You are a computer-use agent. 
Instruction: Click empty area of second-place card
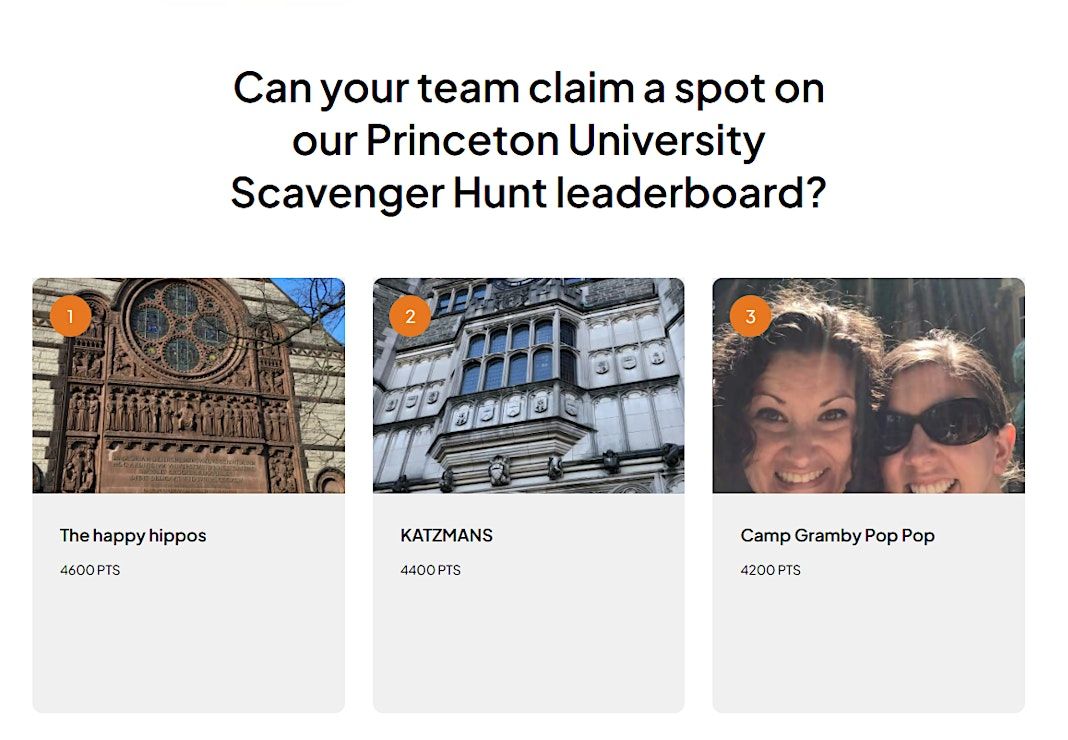[529, 647]
